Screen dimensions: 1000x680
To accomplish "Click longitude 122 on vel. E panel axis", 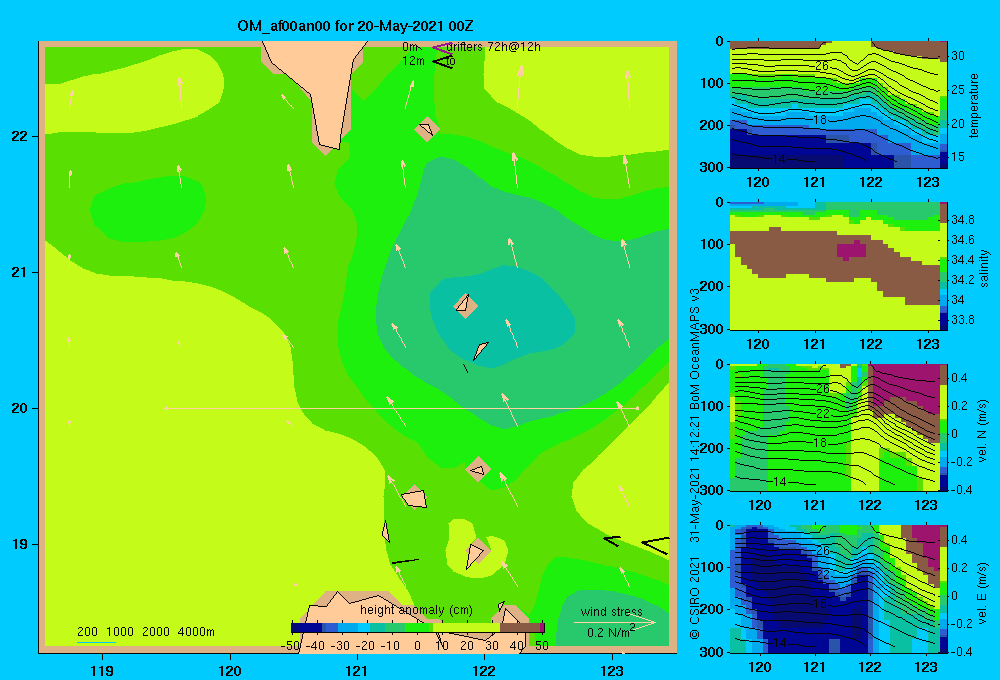I will click(x=870, y=667).
